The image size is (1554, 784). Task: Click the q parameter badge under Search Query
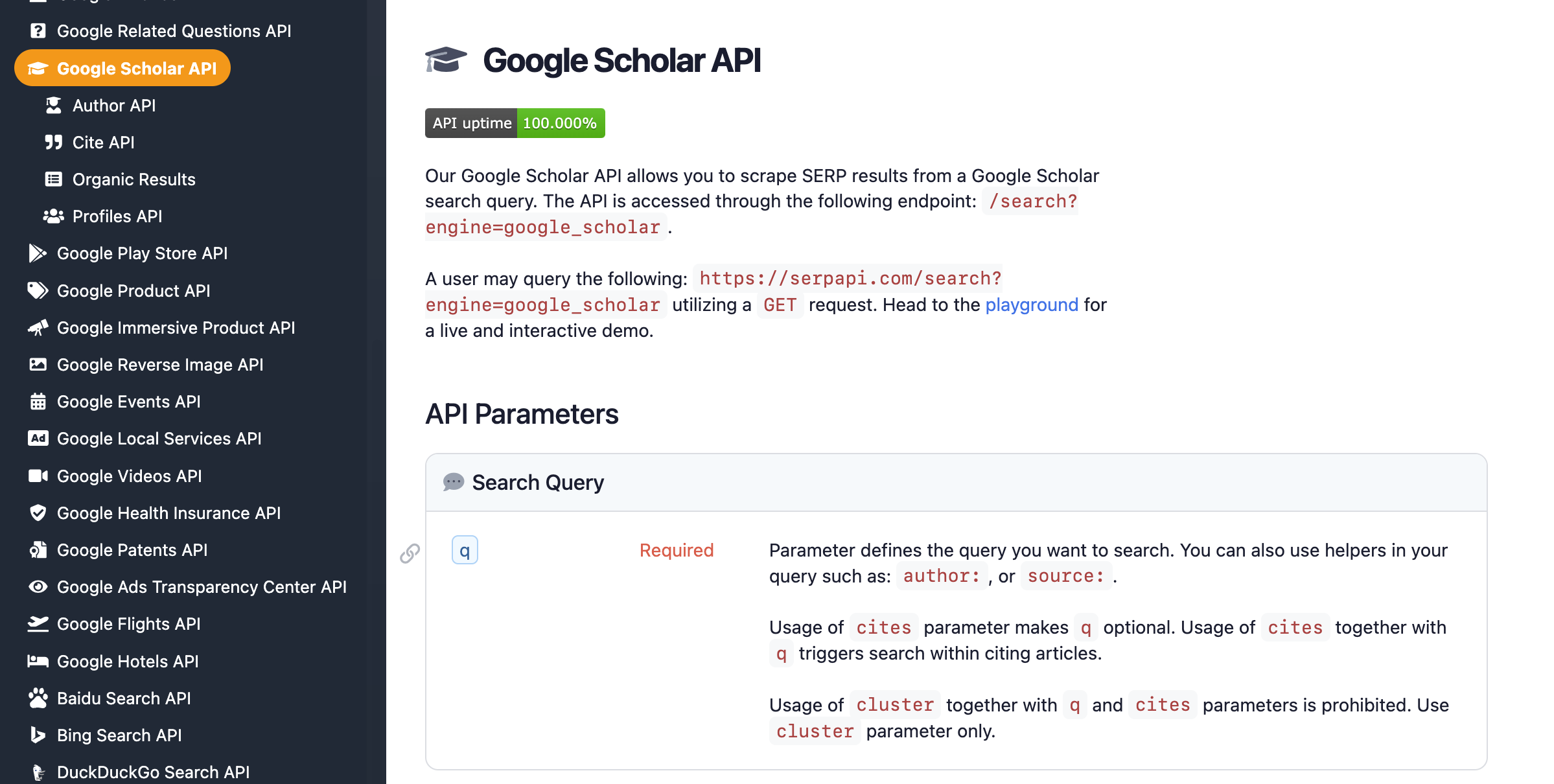[x=465, y=549]
